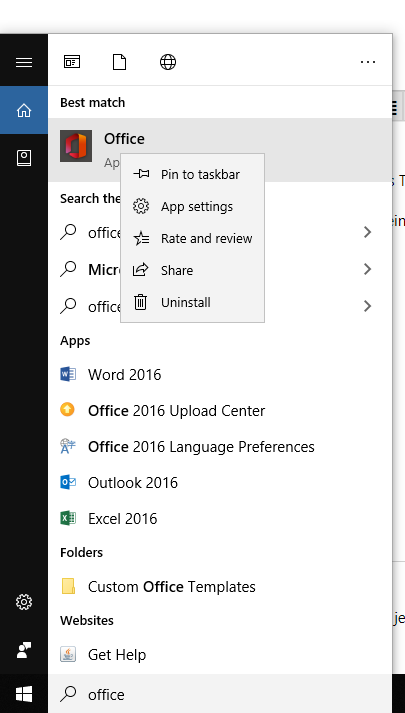Viewport: 405px width, 713px height.
Task: Choose Pin to taskbar from context menu
Action: [192, 174]
